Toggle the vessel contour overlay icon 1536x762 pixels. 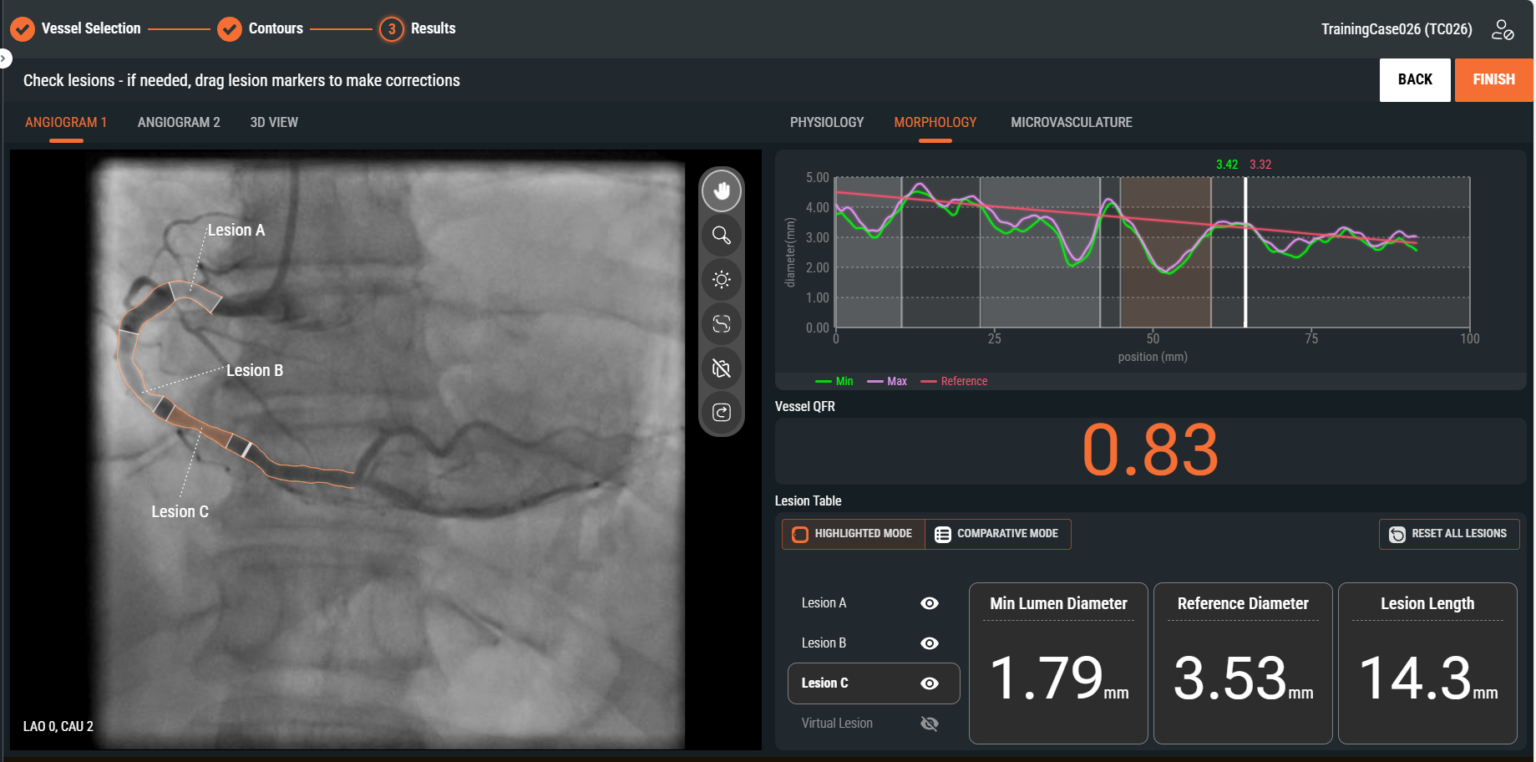721,324
